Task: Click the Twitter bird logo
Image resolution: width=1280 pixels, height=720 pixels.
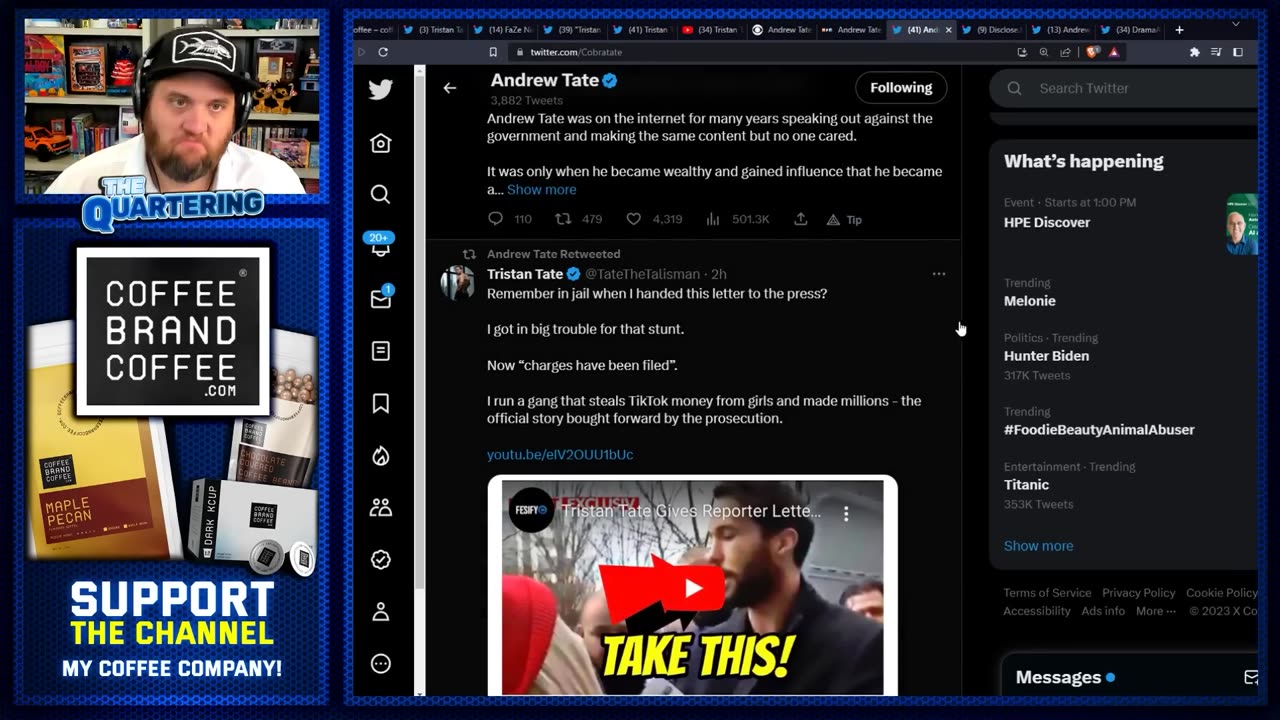Action: pyautogui.click(x=380, y=89)
